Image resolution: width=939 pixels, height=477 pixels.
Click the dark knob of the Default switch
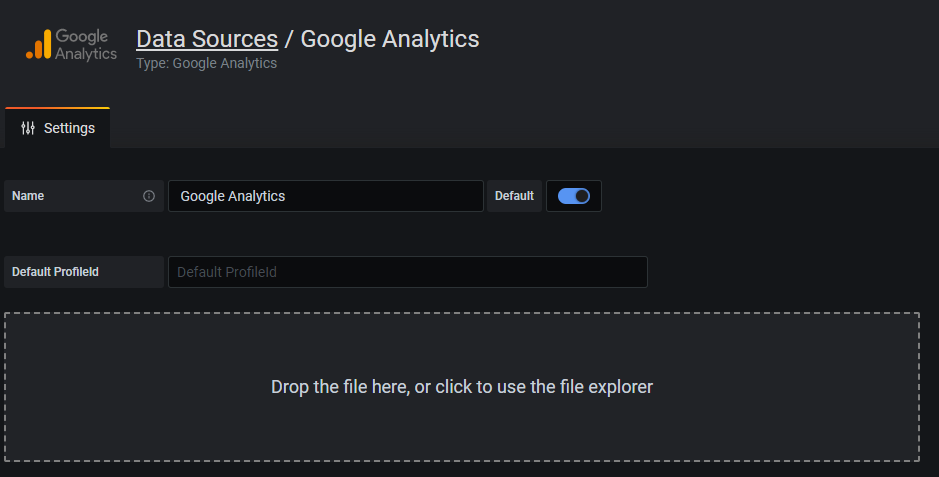tap(581, 196)
